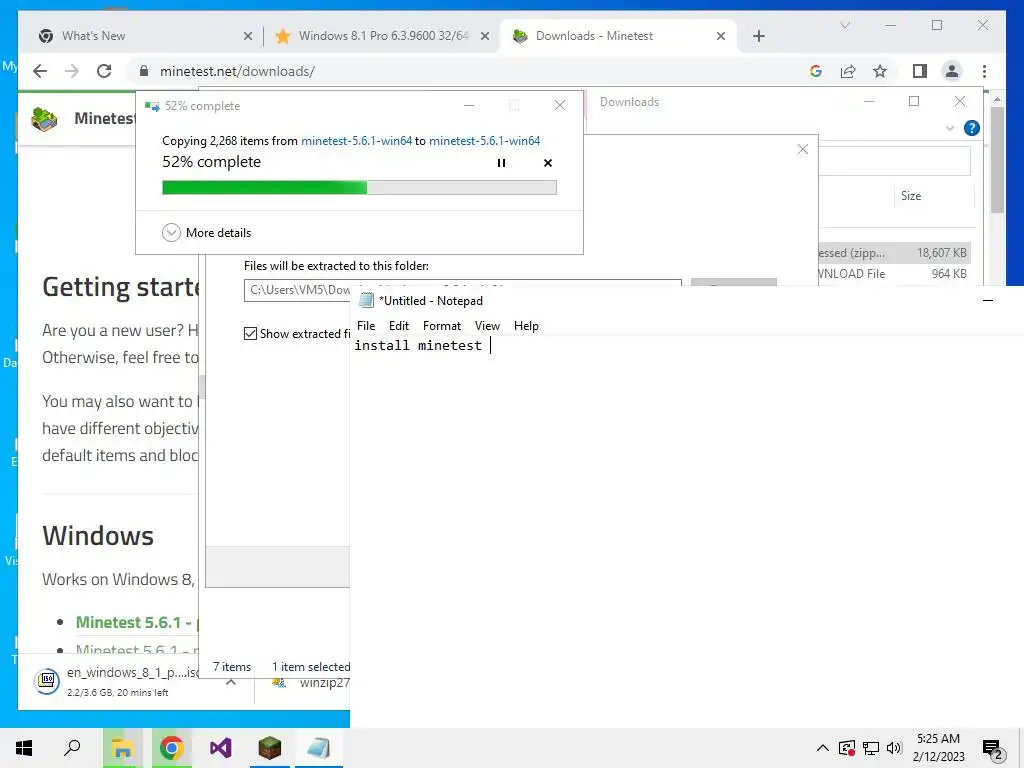Open File Explorer from taskbar

click(122, 748)
